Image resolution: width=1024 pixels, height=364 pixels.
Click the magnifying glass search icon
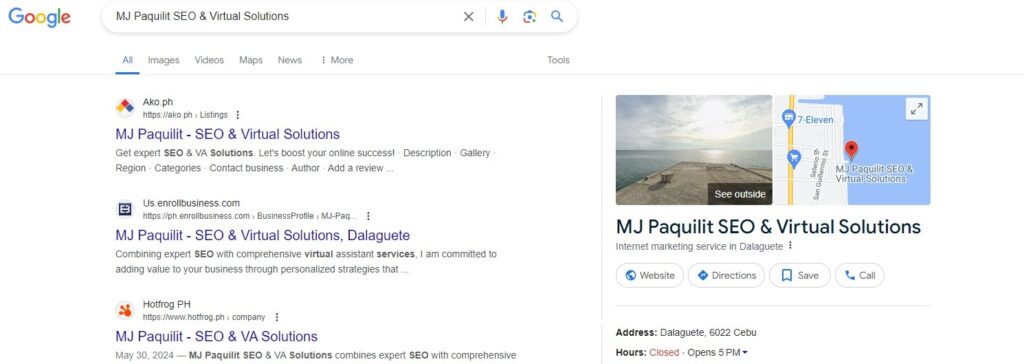click(x=557, y=16)
